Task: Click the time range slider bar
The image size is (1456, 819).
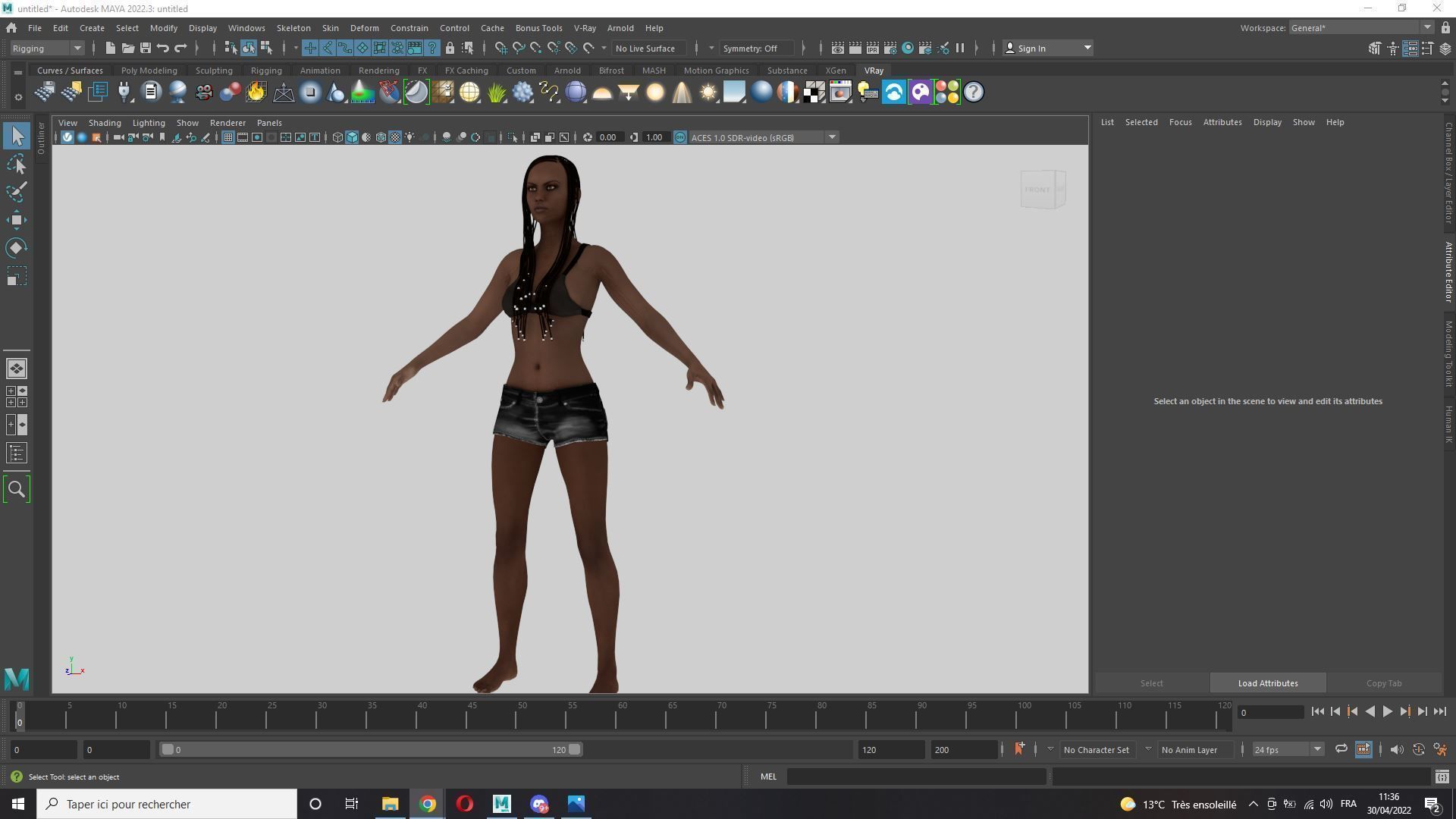Action: point(370,749)
